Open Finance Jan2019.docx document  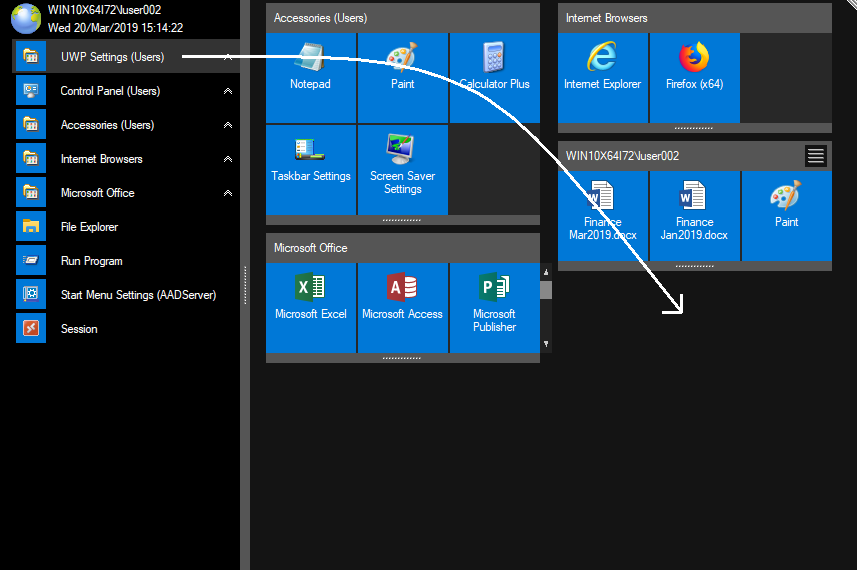pos(694,215)
